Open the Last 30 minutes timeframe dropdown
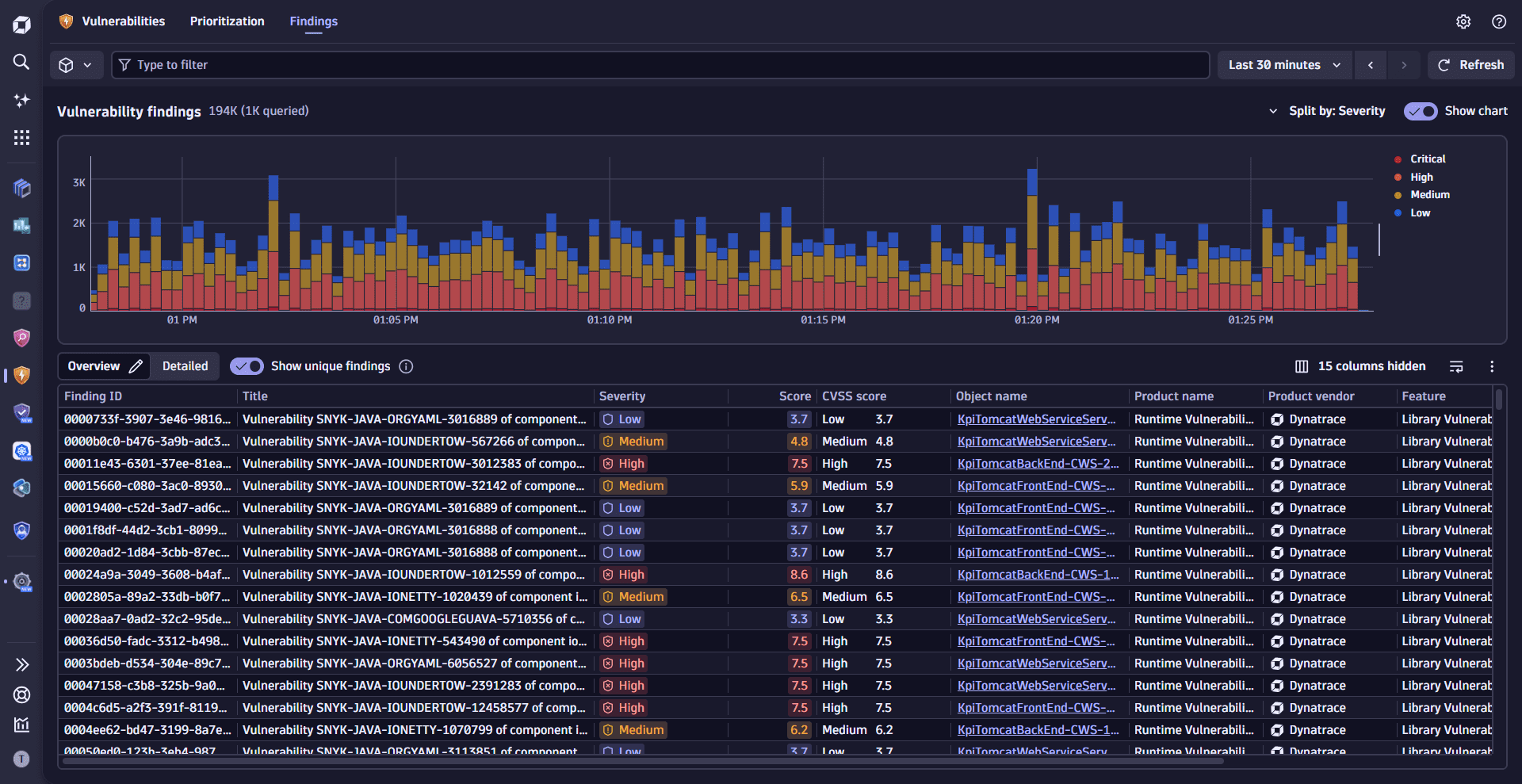 (x=1283, y=65)
